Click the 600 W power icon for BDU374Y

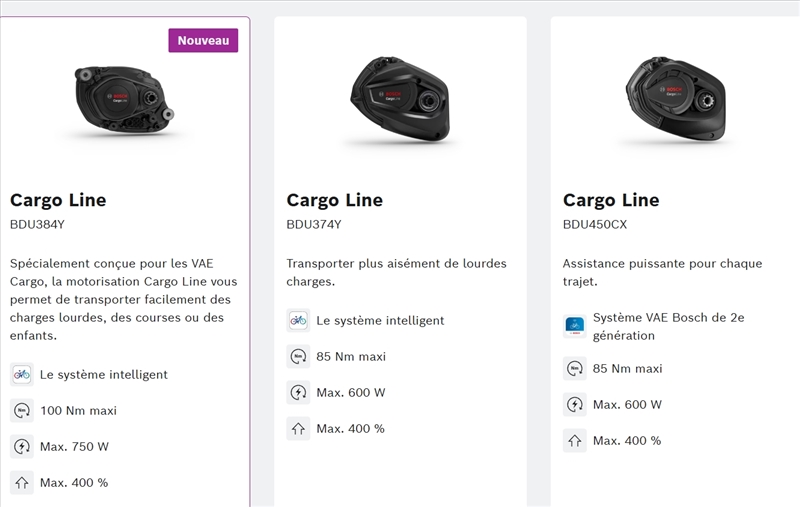pos(298,392)
